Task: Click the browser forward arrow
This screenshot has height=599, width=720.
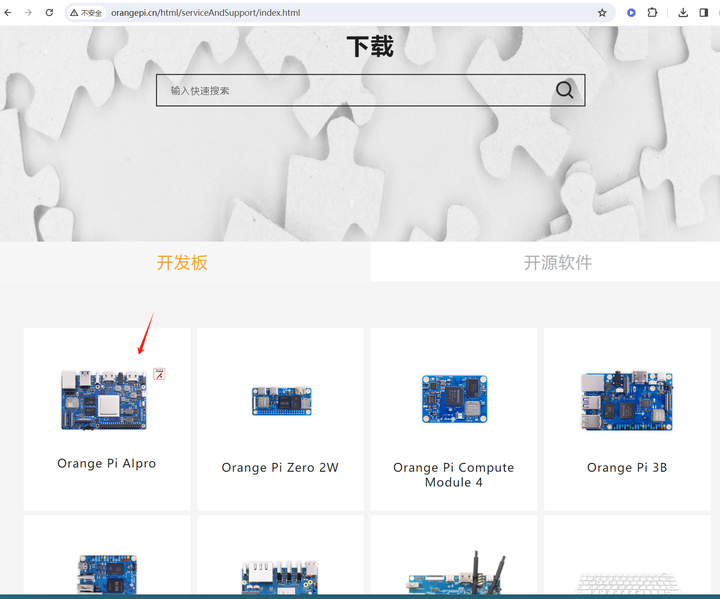Action: tap(28, 12)
